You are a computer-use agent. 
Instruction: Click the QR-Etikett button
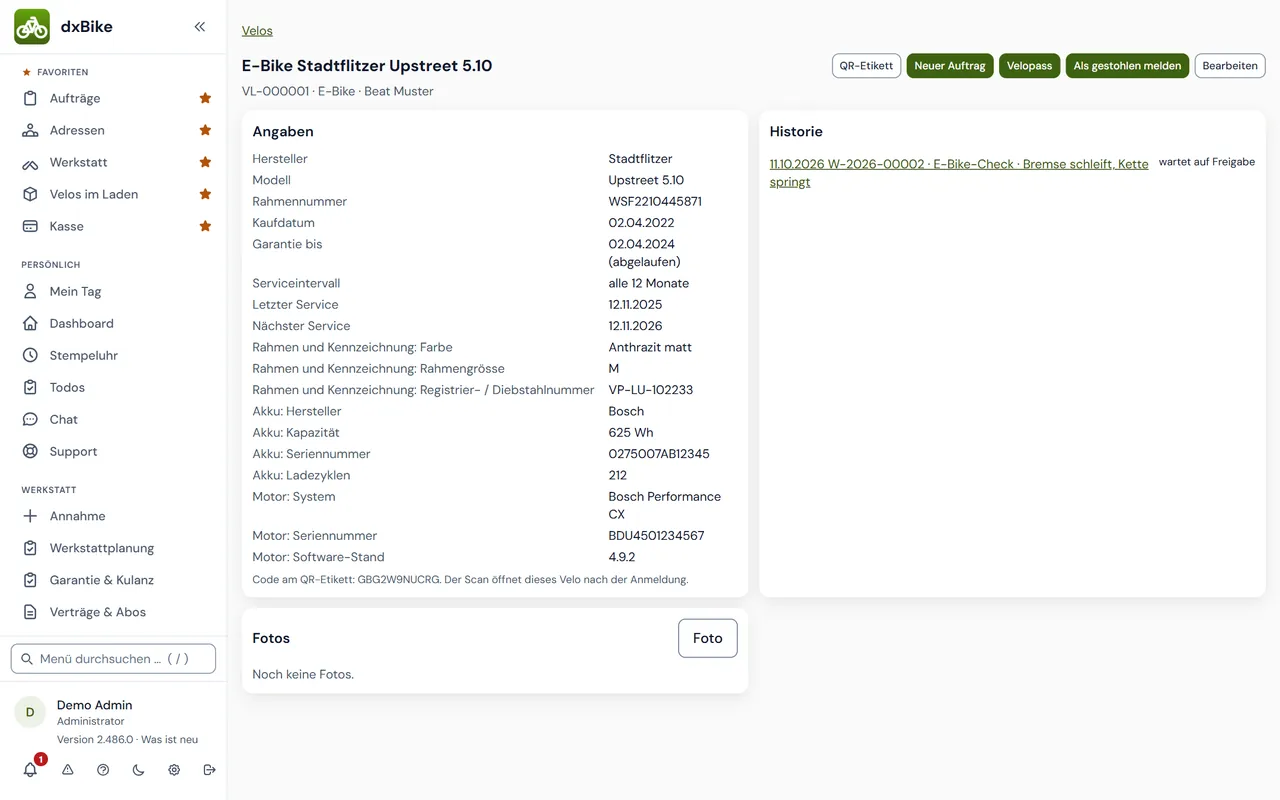coord(866,66)
